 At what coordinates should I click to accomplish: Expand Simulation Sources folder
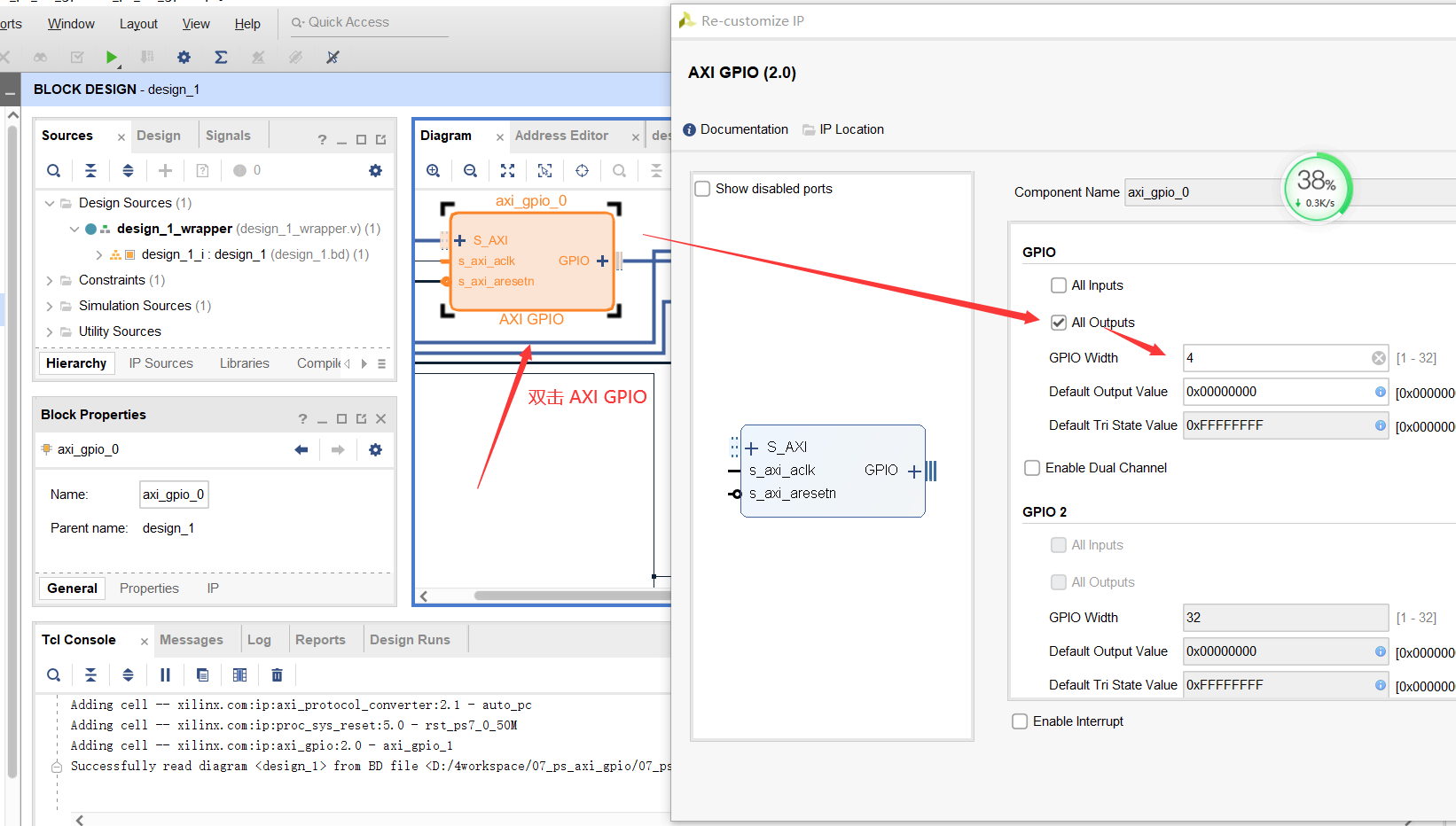pyautogui.click(x=50, y=306)
